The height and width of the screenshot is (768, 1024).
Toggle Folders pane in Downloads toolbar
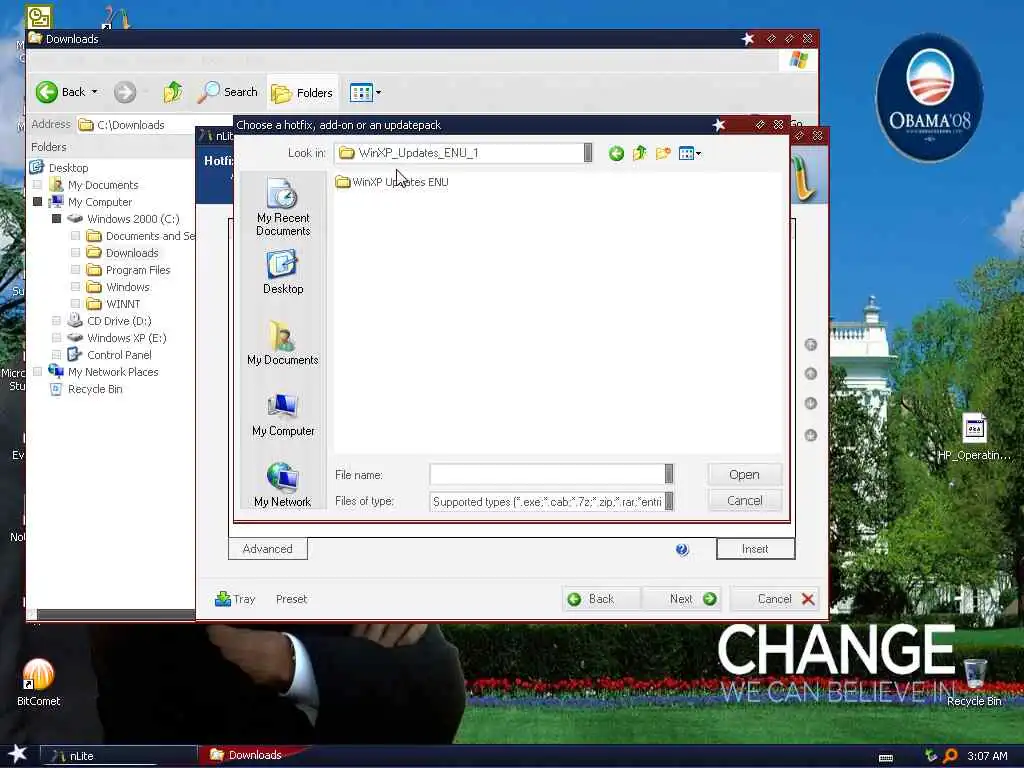[302, 93]
